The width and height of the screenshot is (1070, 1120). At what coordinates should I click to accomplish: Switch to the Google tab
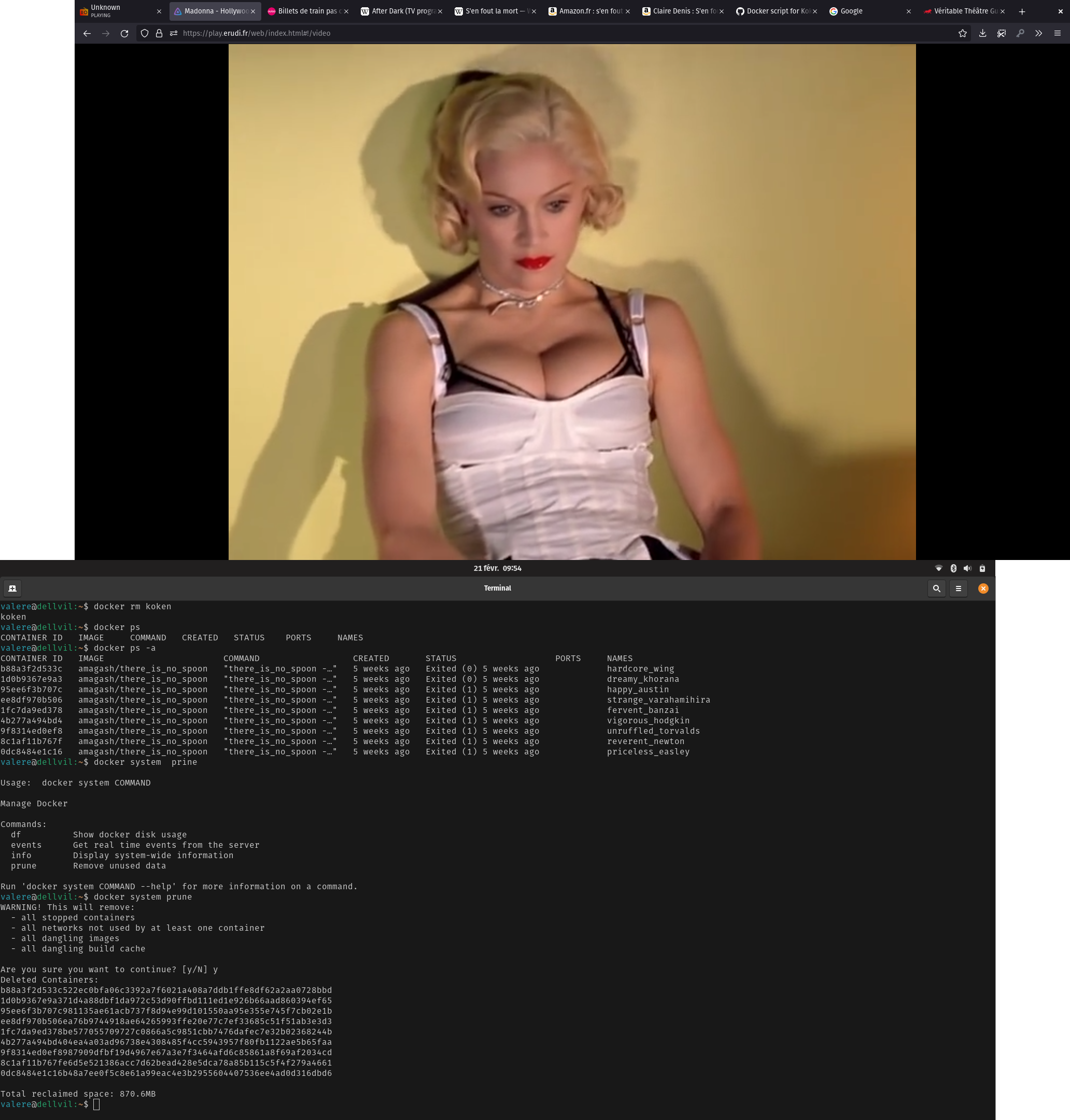coord(855,11)
